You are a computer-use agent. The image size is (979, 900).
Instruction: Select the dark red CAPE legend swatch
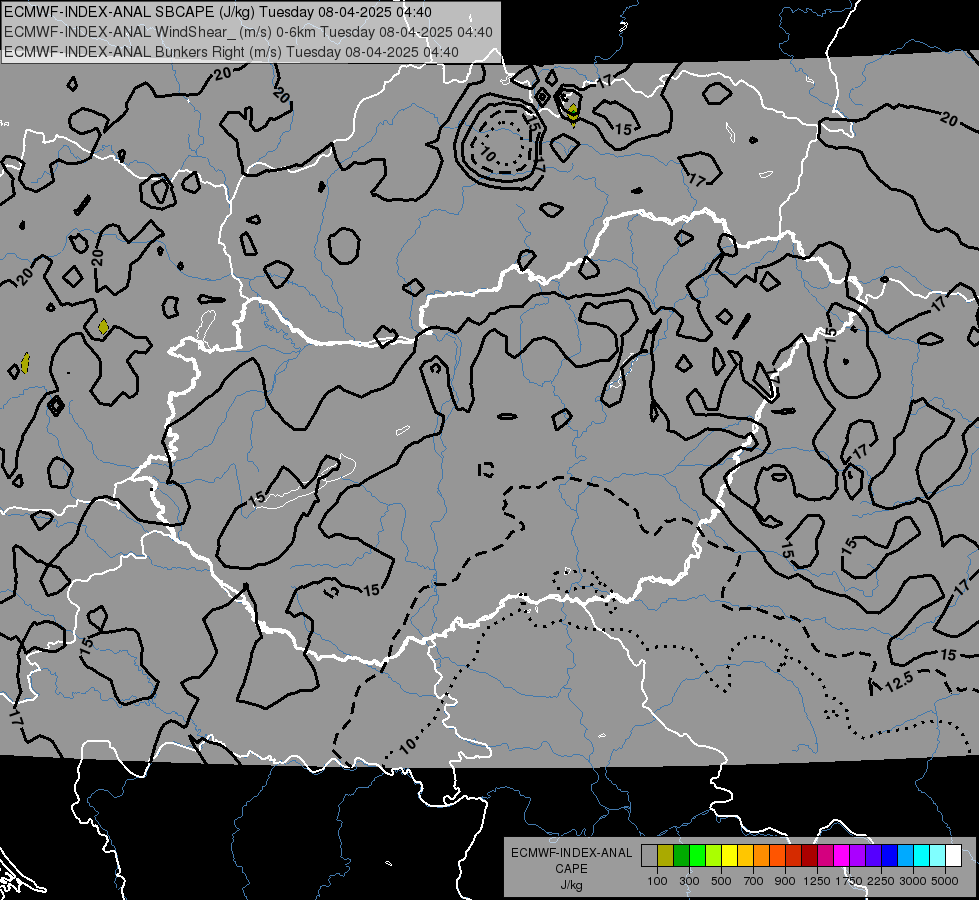click(x=809, y=856)
